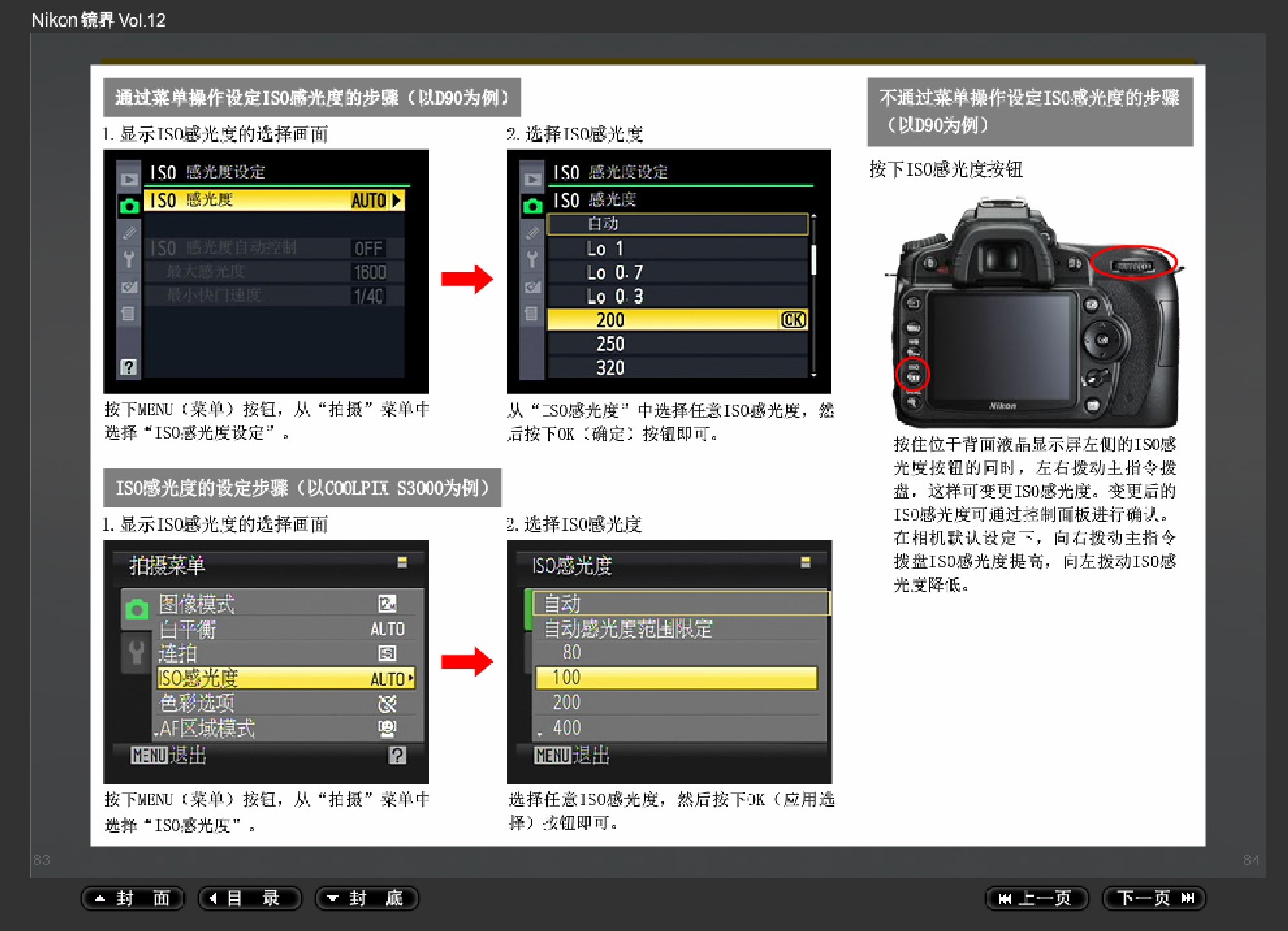1288x931 pixels.
Task: Click the wrench icon in second D90 menu
Action: tap(532, 259)
